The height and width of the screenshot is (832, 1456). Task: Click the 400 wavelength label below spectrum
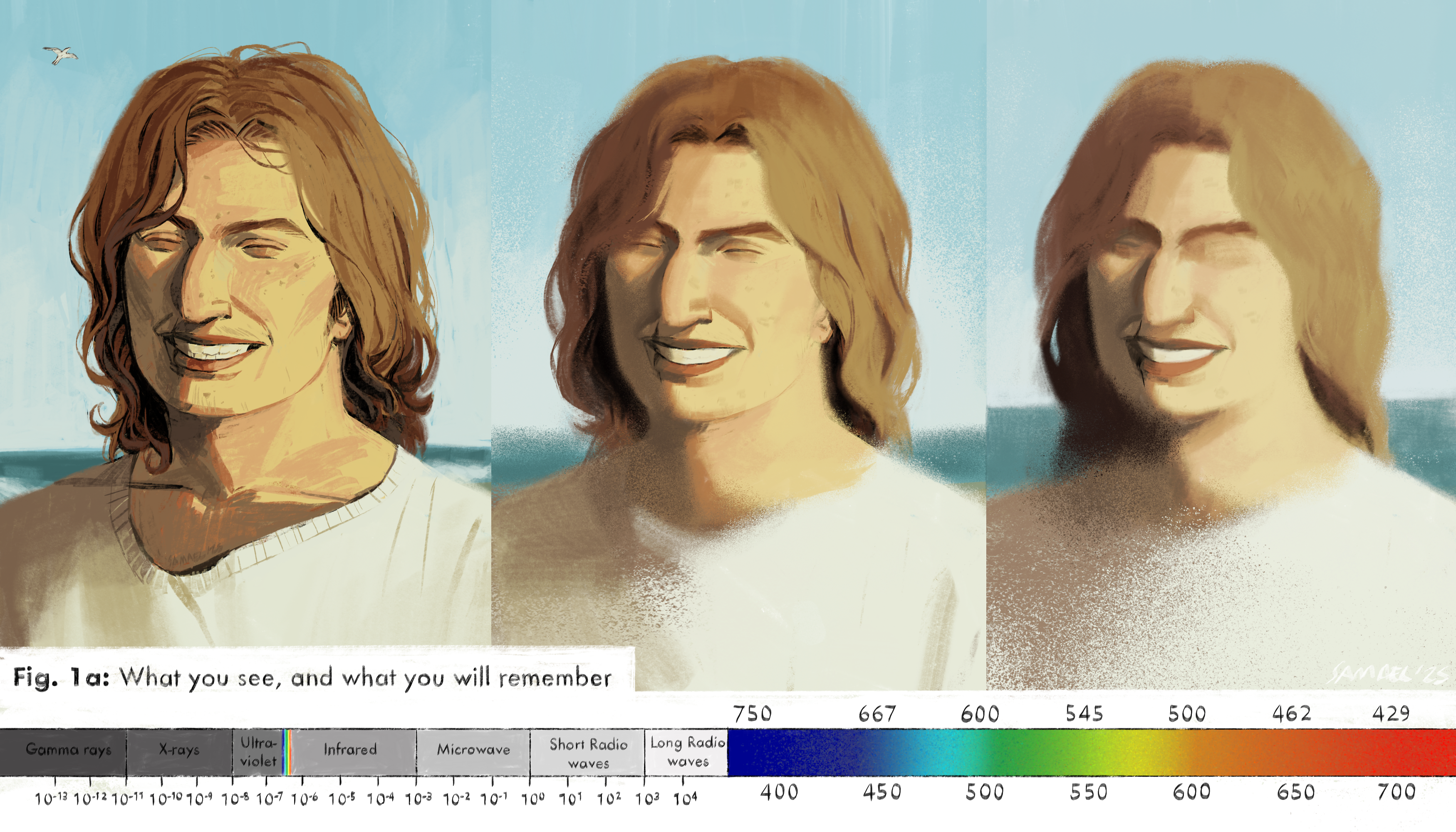coord(779,792)
